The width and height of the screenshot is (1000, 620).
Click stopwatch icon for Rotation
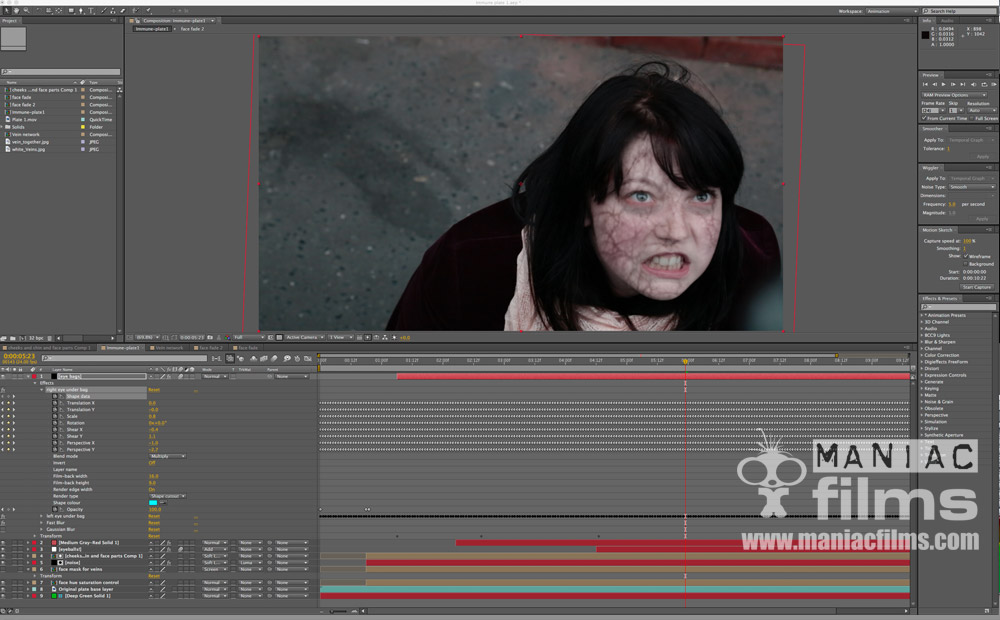click(54, 423)
